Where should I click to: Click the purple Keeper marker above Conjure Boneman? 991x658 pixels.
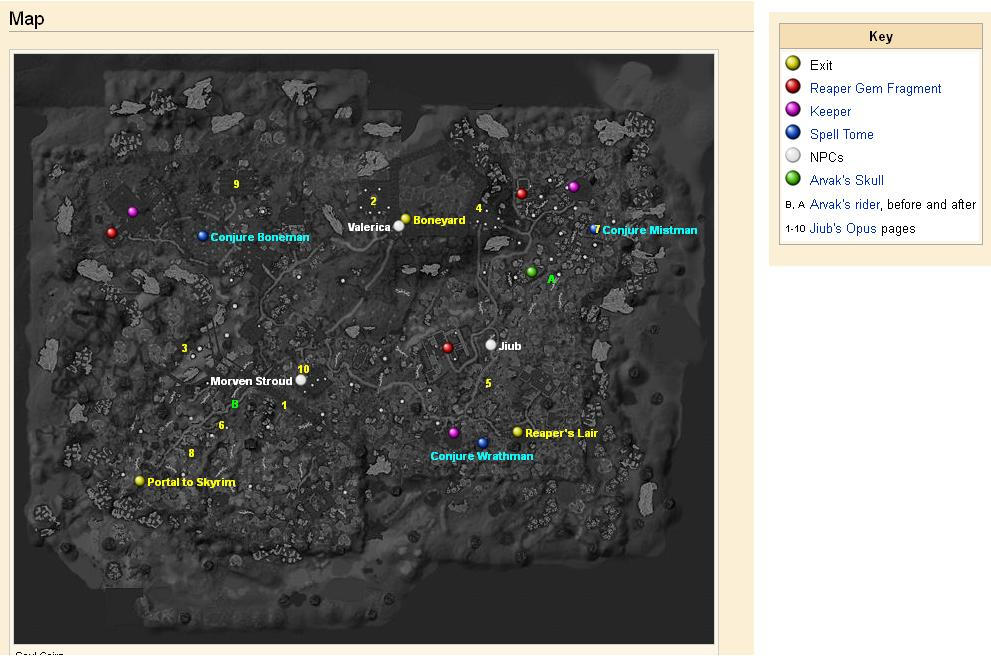pyautogui.click(x=132, y=212)
